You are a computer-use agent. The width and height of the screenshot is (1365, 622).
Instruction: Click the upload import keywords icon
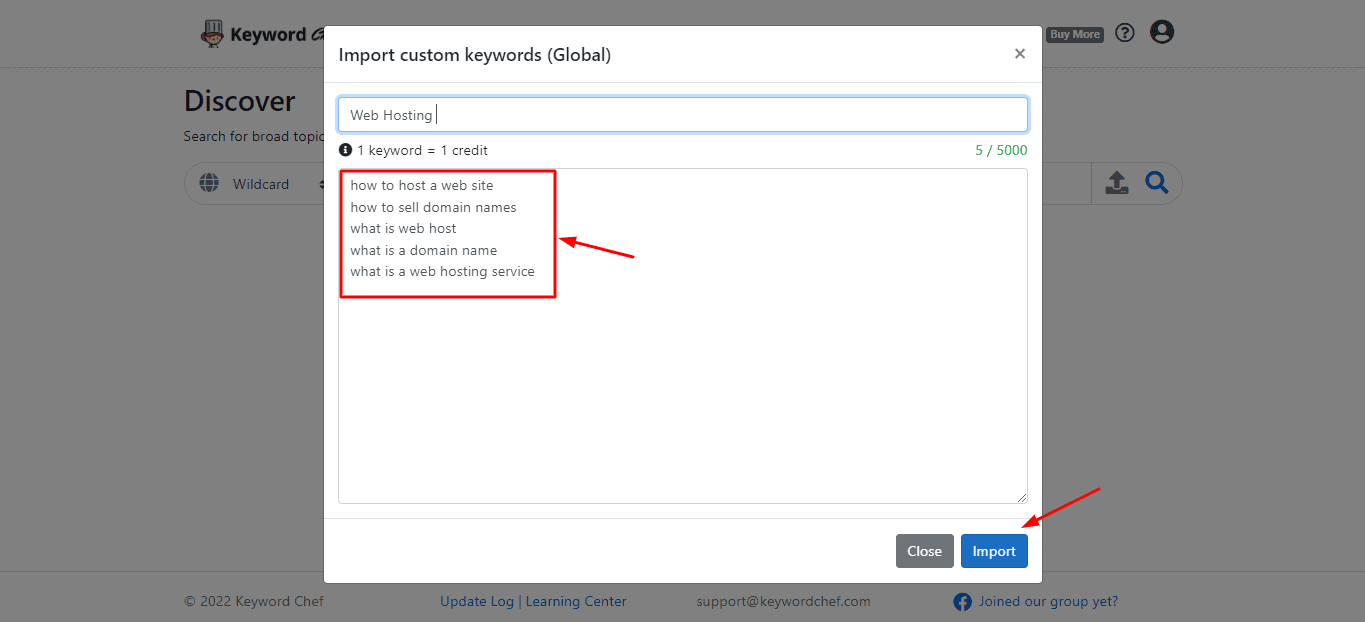[x=1116, y=183]
